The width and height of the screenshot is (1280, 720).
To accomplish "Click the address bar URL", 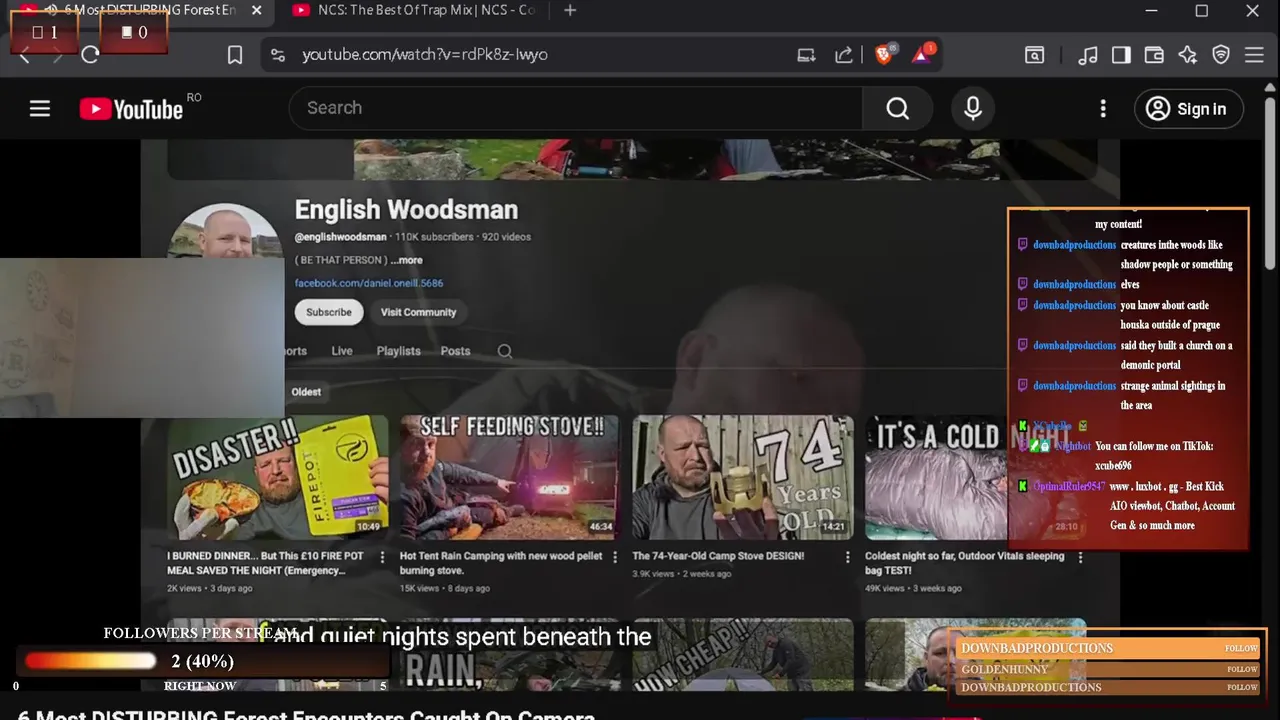I will [425, 55].
